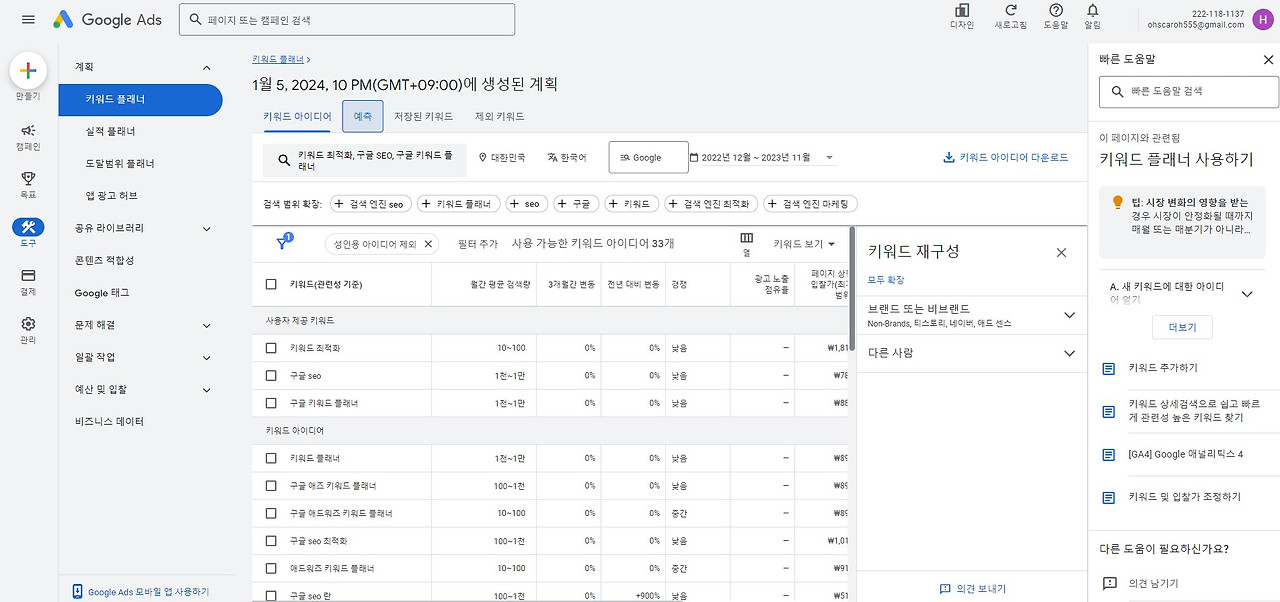Click the 키워드 플래너 breadcrumb link
This screenshot has width=1280, height=602.
click(x=279, y=60)
